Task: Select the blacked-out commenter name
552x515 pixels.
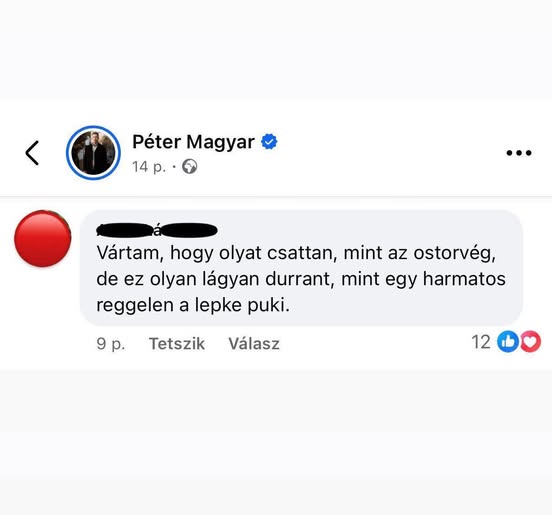Action: [157, 230]
